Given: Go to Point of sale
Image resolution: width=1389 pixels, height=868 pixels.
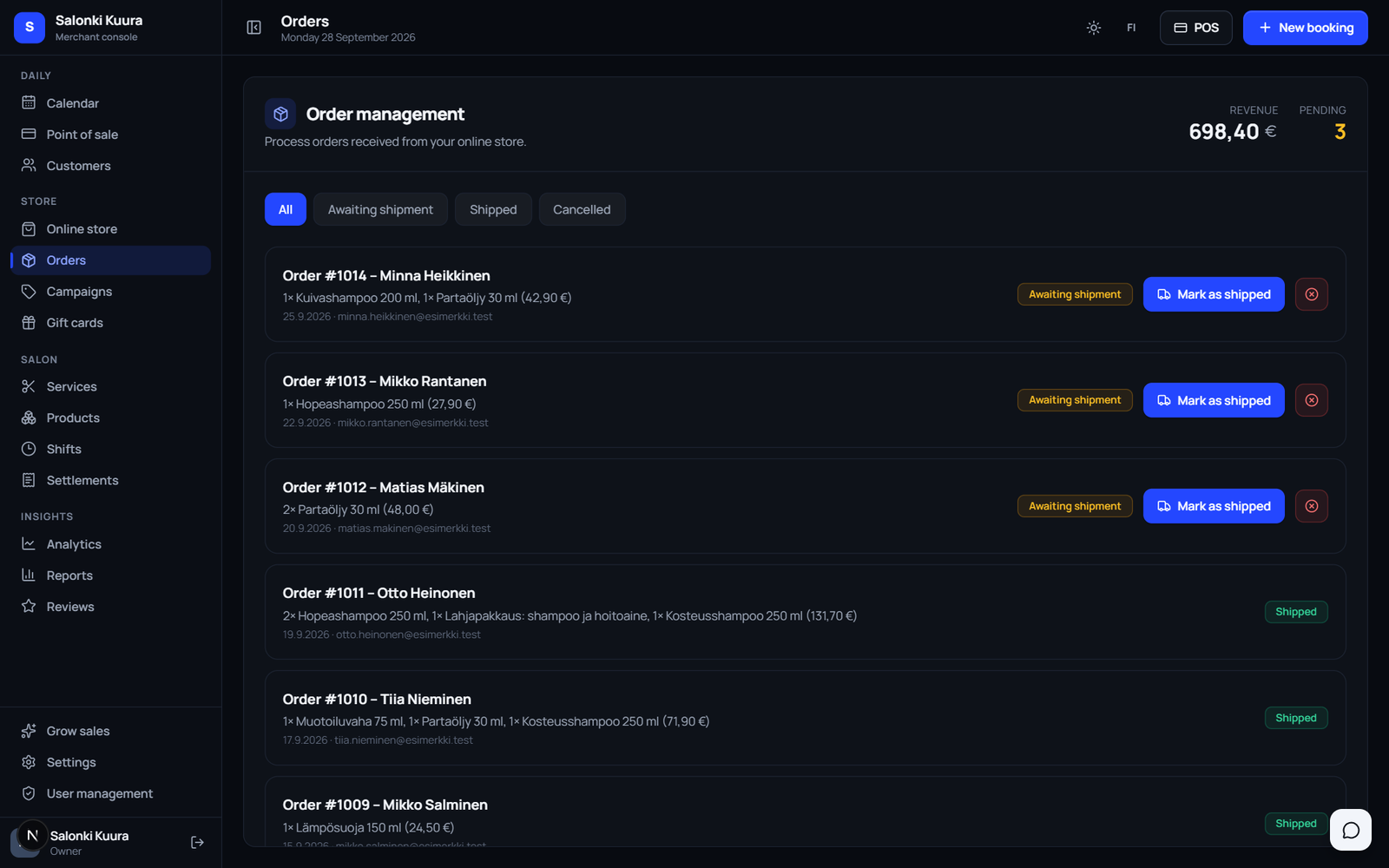Looking at the screenshot, I should 110,135.
